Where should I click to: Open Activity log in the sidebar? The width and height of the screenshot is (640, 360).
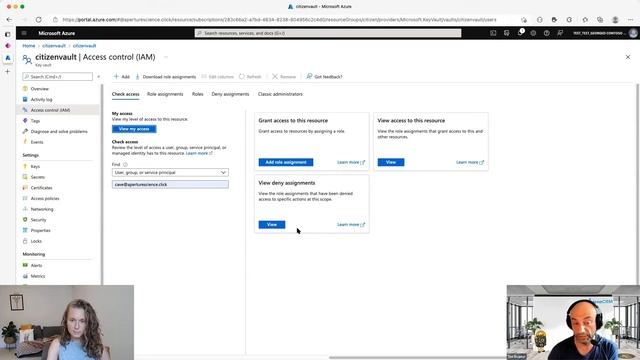[x=41, y=99]
